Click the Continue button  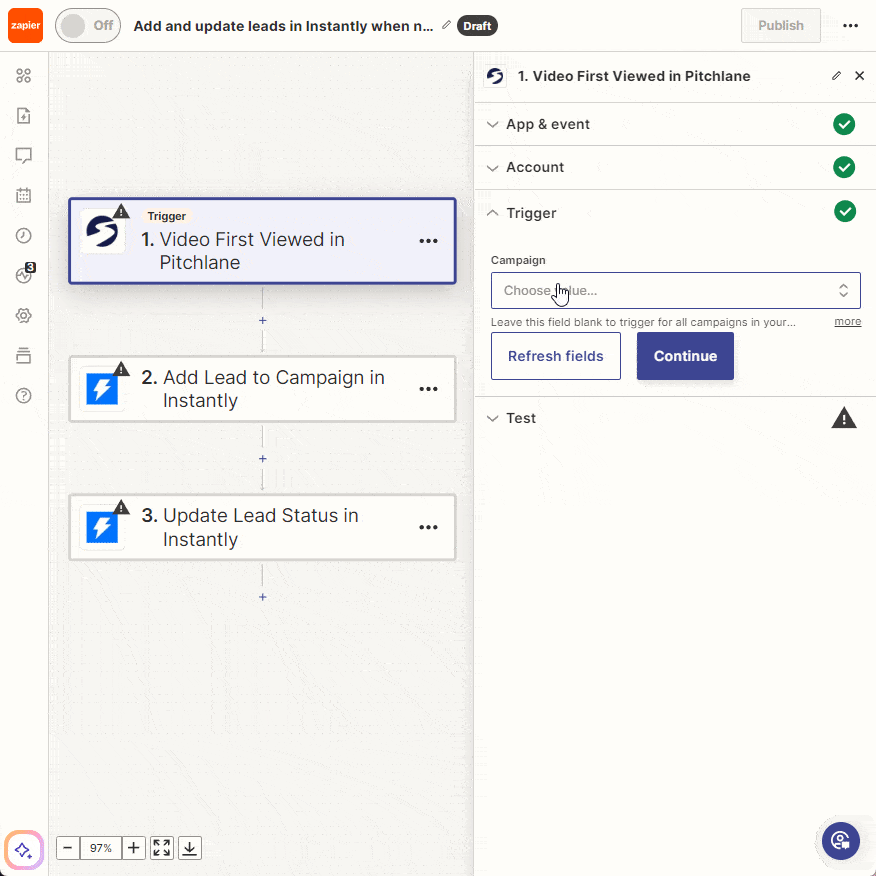pyautogui.click(x=685, y=356)
